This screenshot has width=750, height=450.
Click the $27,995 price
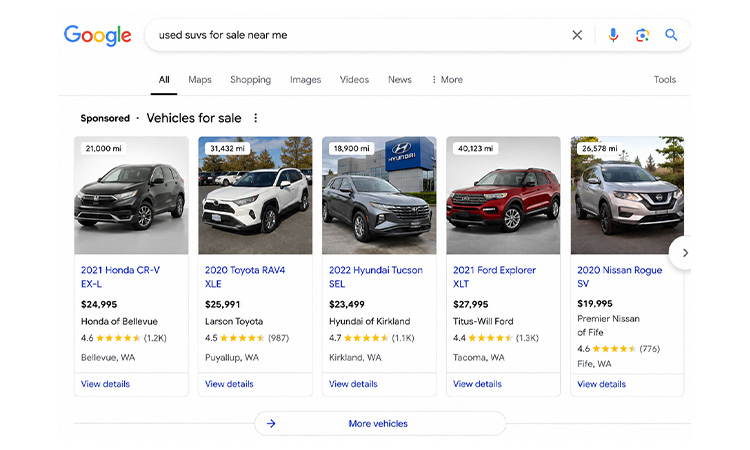[471, 304]
